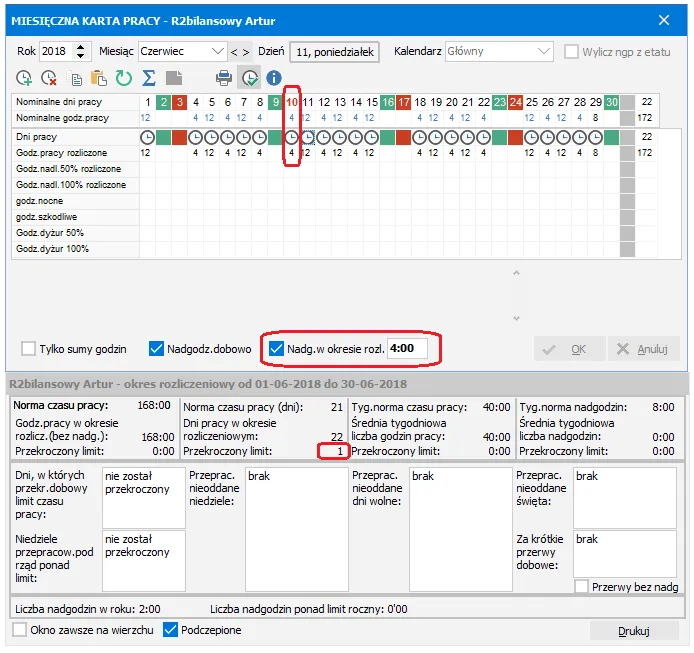
Task: Click the add work time clock icon
Action: (x=25, y=78)
